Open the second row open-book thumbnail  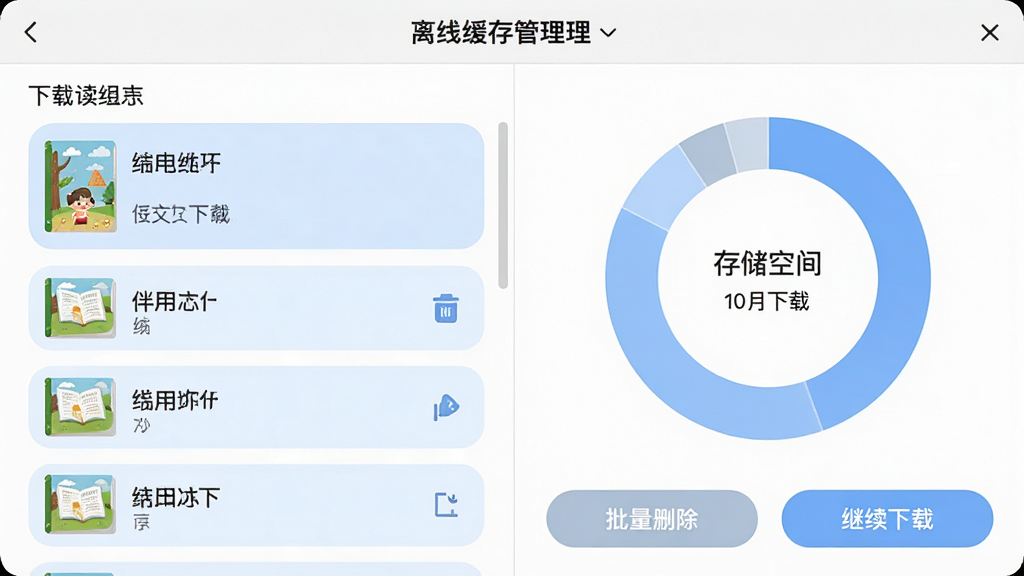coord(80,308)
